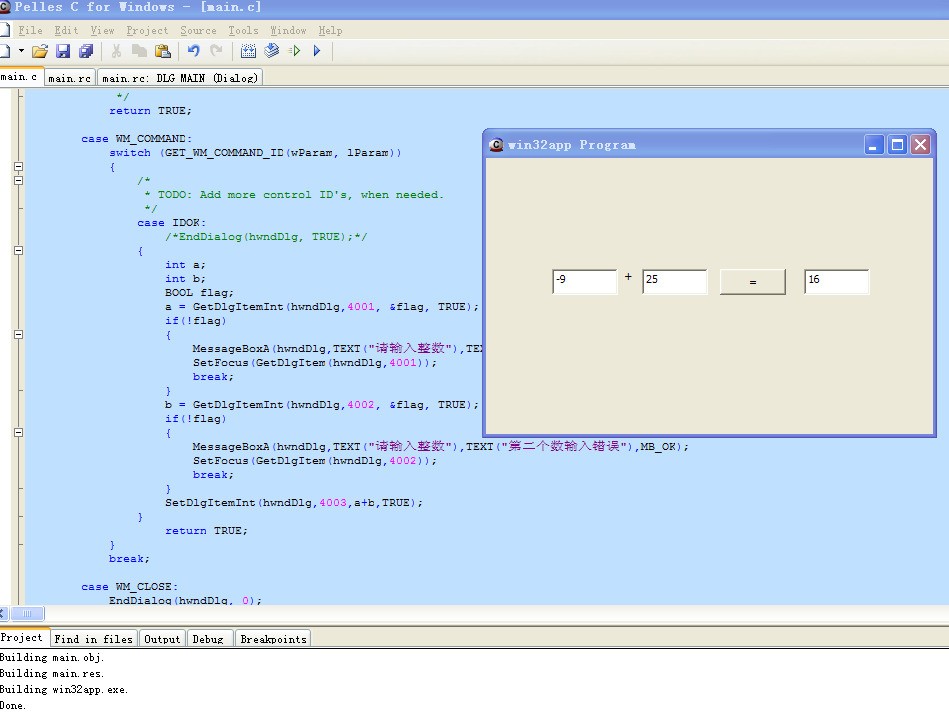
Task: Collapse the second if(!flag) block fold
Action: coord(19,433)
